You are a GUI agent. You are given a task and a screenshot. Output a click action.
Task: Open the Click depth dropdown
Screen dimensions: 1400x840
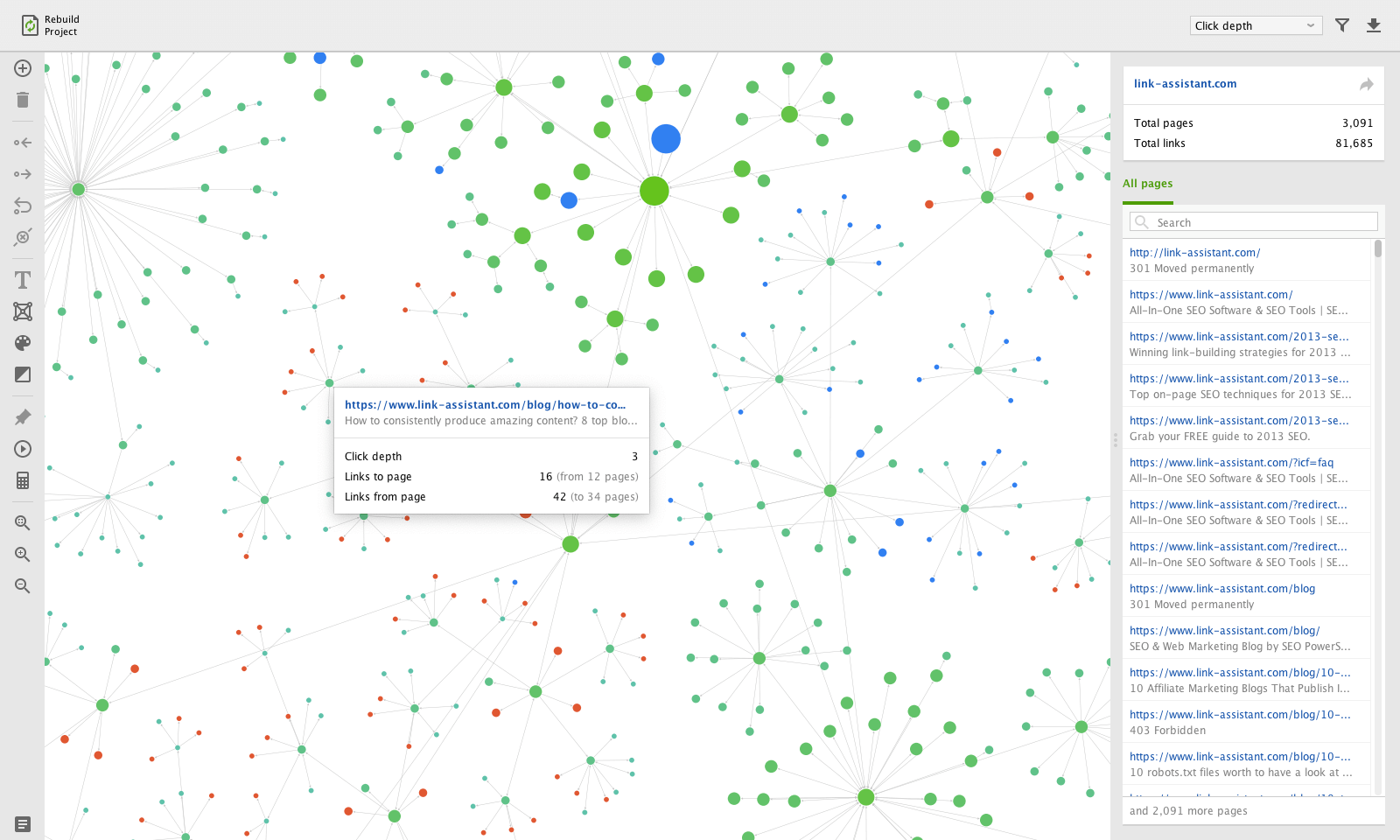(1256, 25)
